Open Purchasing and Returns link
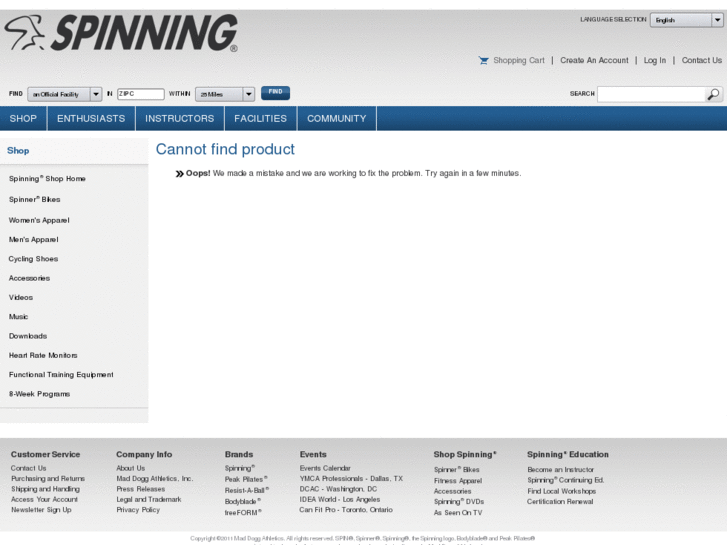 pyautogui.click(x=48, y=479)
